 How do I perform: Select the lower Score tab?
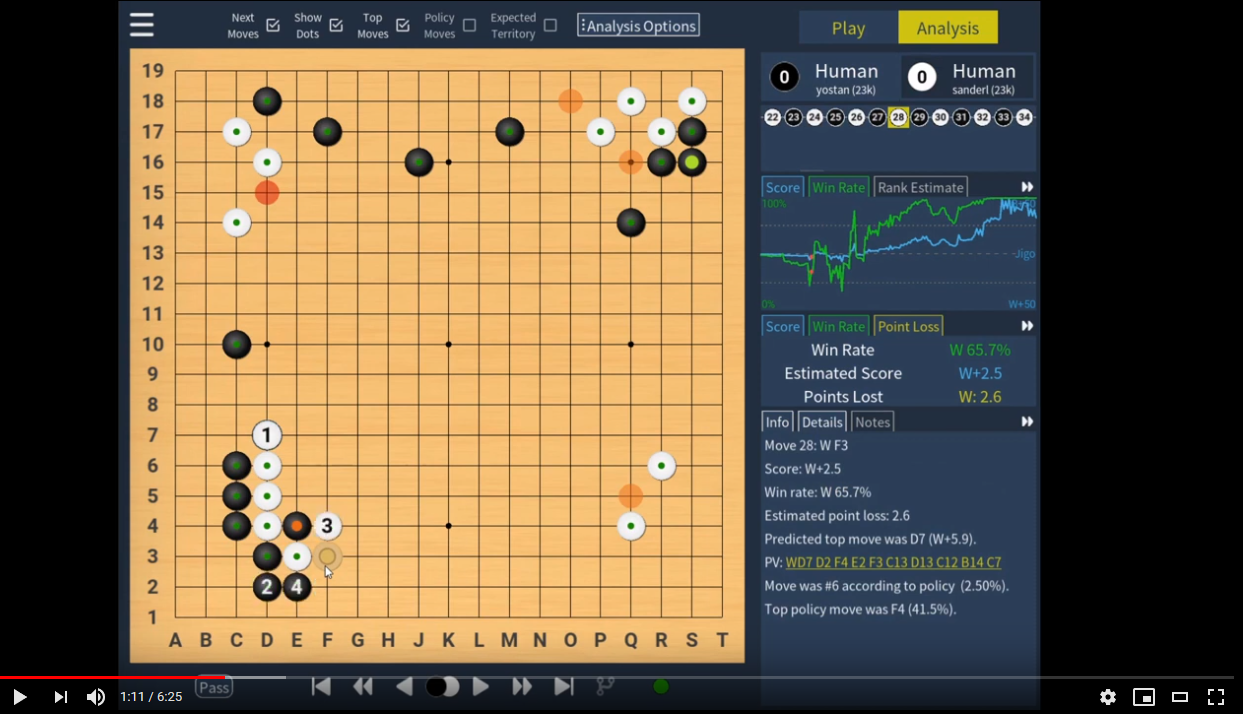point(782,326)
